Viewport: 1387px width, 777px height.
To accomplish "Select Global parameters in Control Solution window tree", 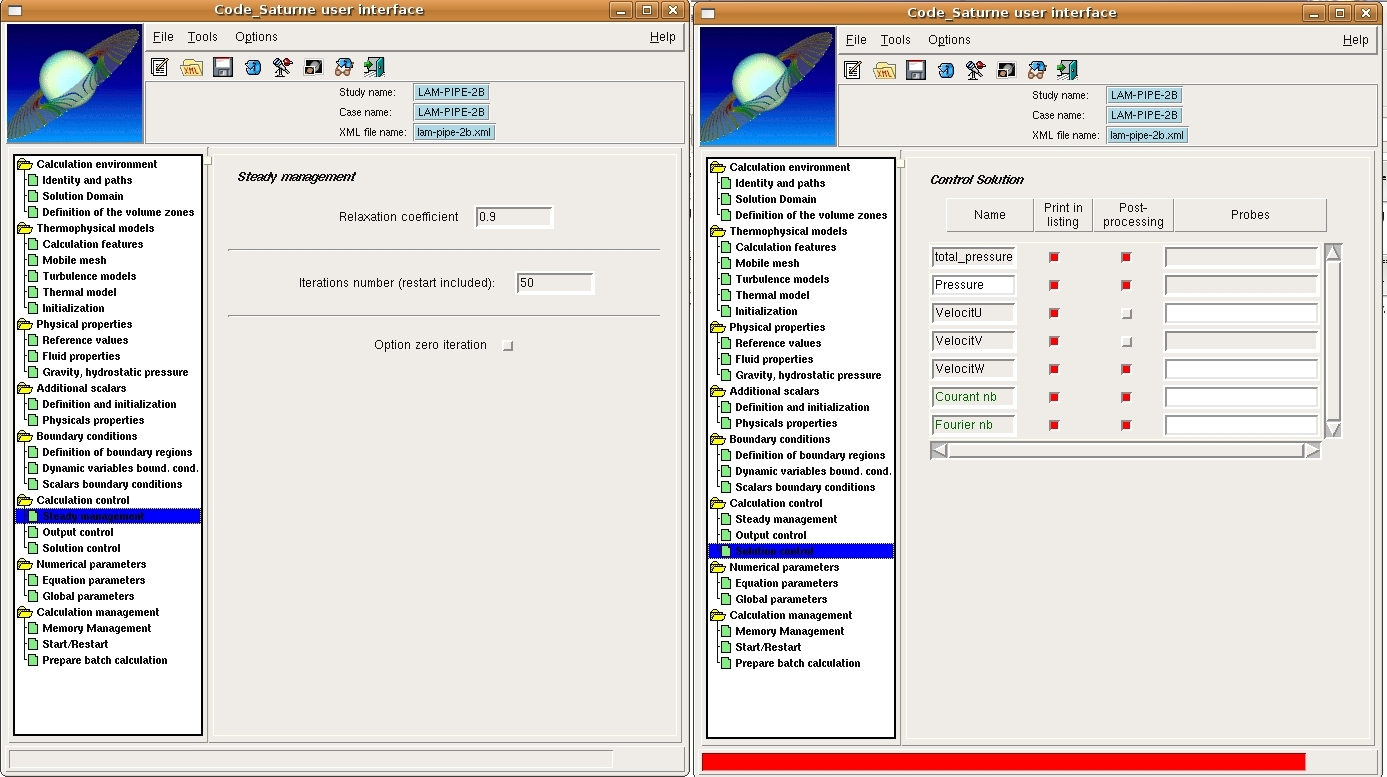I will click(781, 599).
